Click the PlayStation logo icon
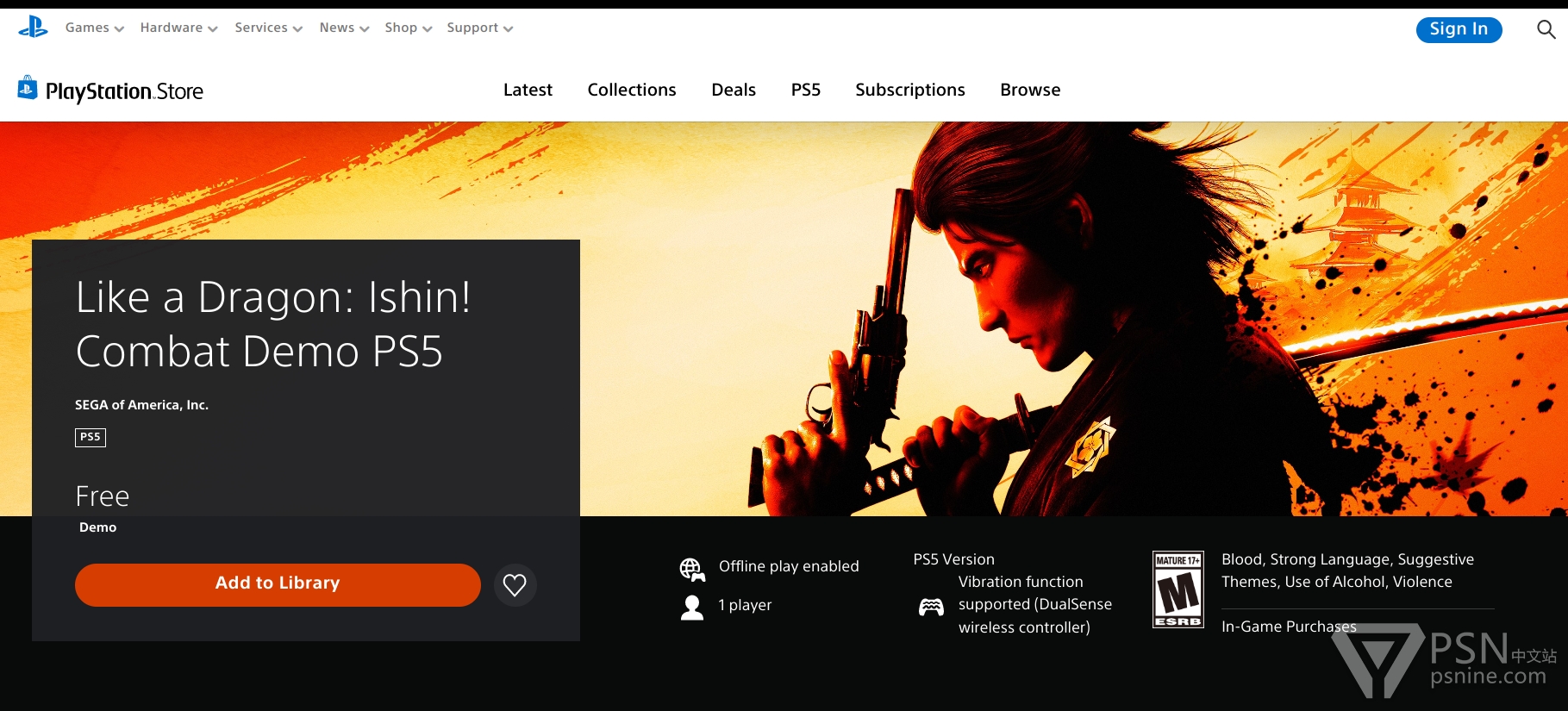This screenshot has height=711, width=1568. pos(34,28)
